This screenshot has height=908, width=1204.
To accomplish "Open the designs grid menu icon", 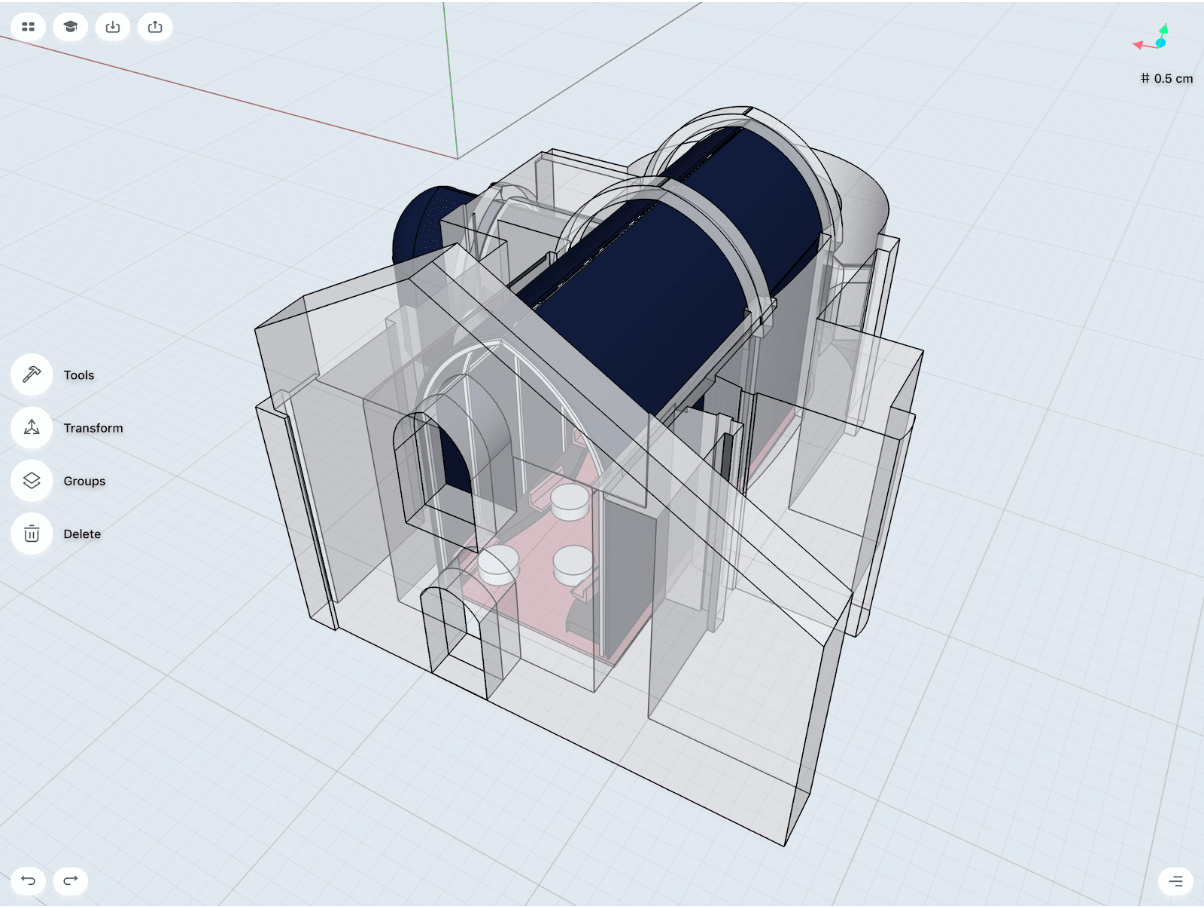I will [x=28, y=27].
